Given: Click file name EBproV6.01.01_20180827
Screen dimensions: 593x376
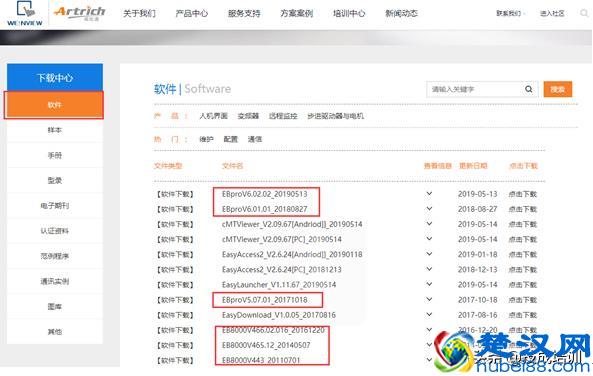Looking at the screenshot, I should [264, 209].
